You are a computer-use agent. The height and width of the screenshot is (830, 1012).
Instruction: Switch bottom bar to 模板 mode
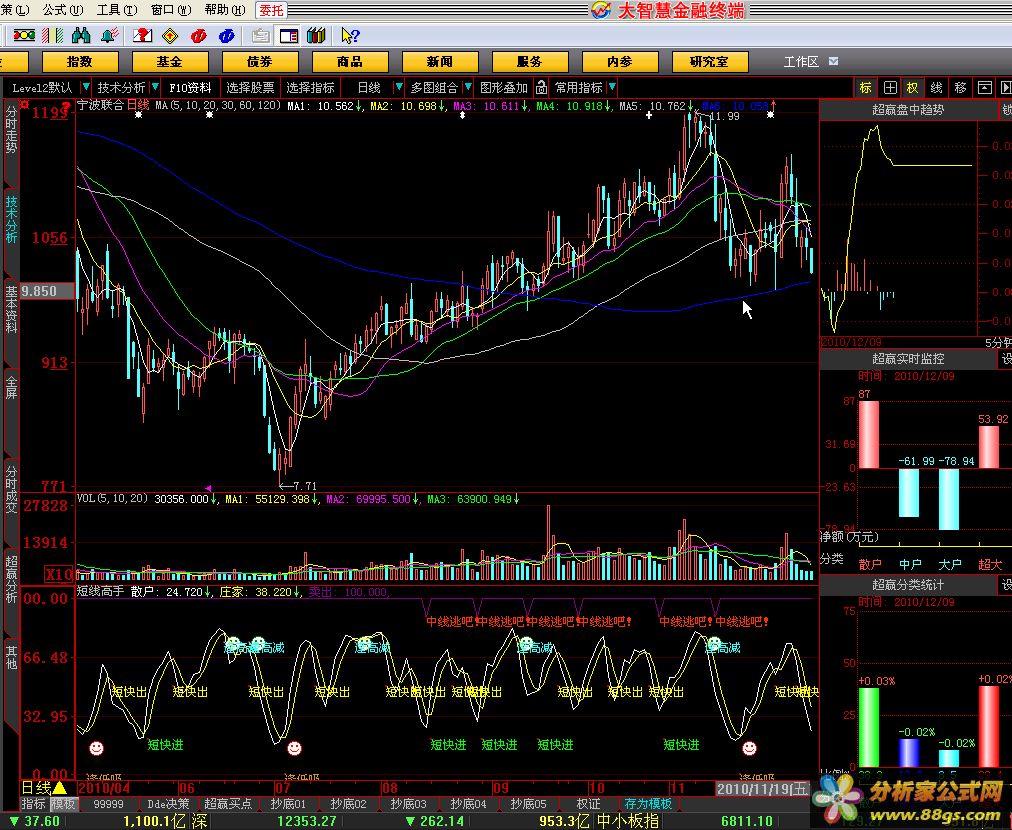point(63,804)
